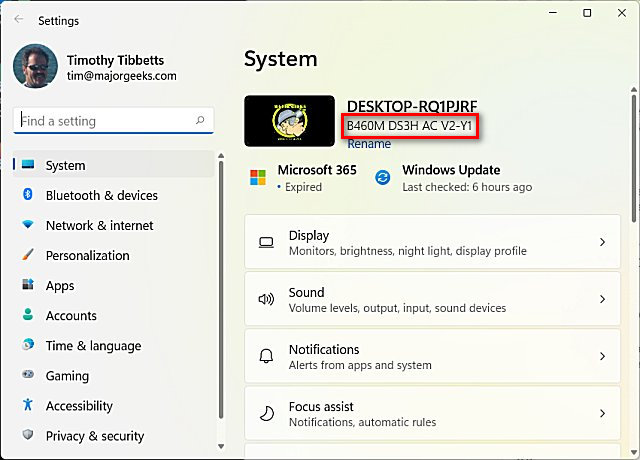Open the System category
Viewport: 640px width, 460px height.
coord(113,164)
